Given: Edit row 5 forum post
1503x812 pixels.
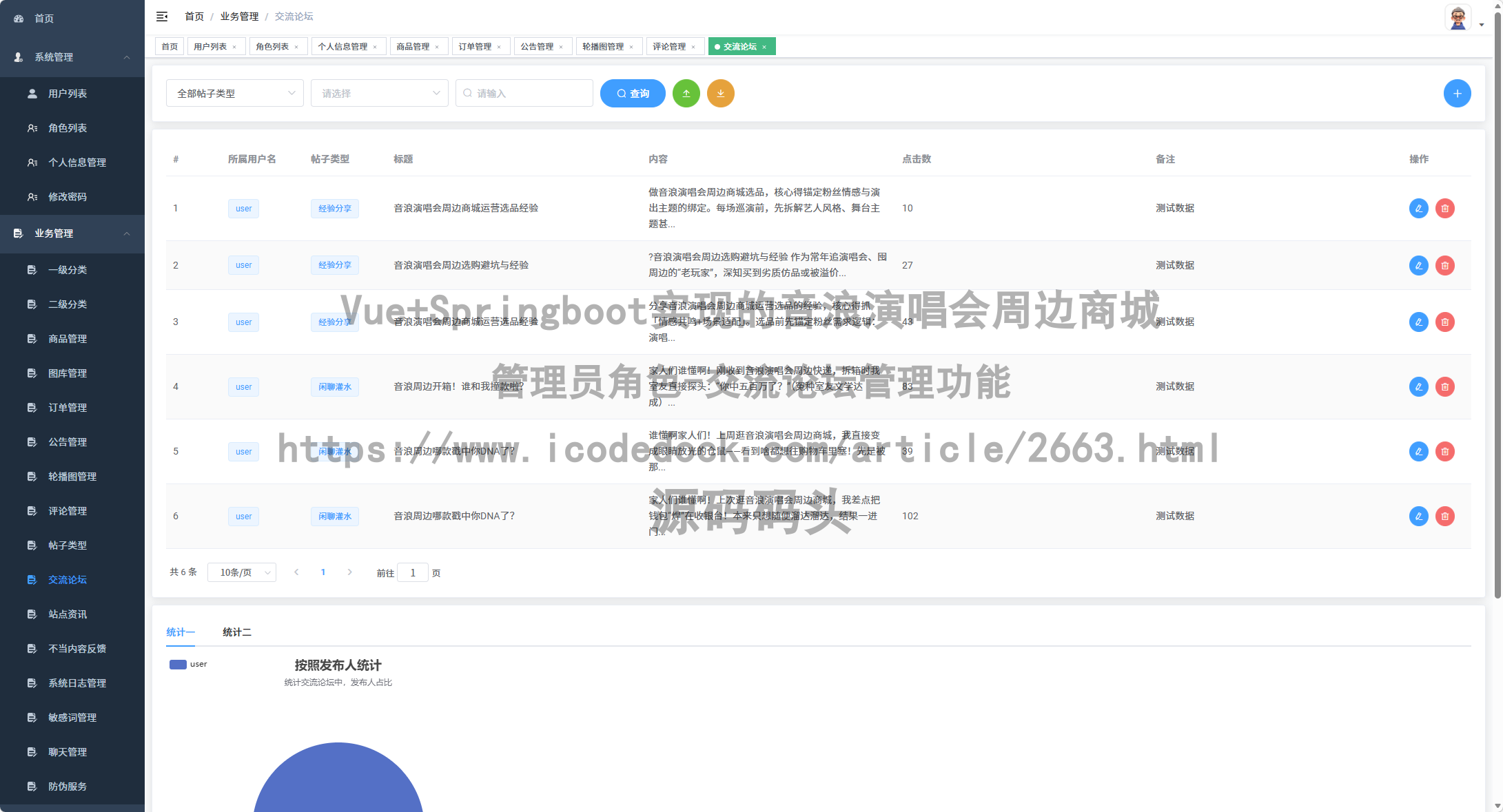Looking at the screenshot, I should coord(1419,451).
